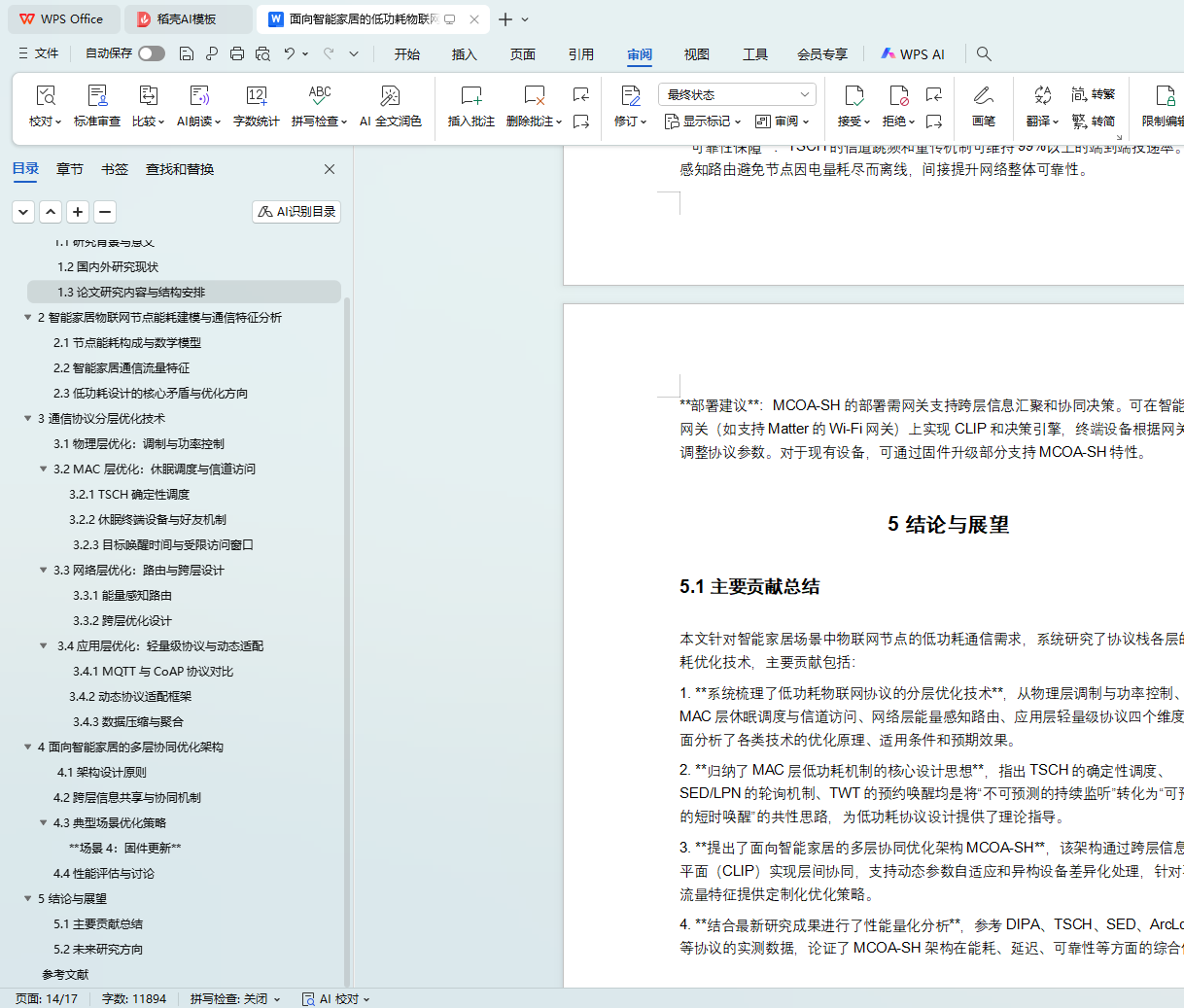Open the 书签 tab in navigation pane
Screen dimensions: 1184x1008
pos(115,169)
